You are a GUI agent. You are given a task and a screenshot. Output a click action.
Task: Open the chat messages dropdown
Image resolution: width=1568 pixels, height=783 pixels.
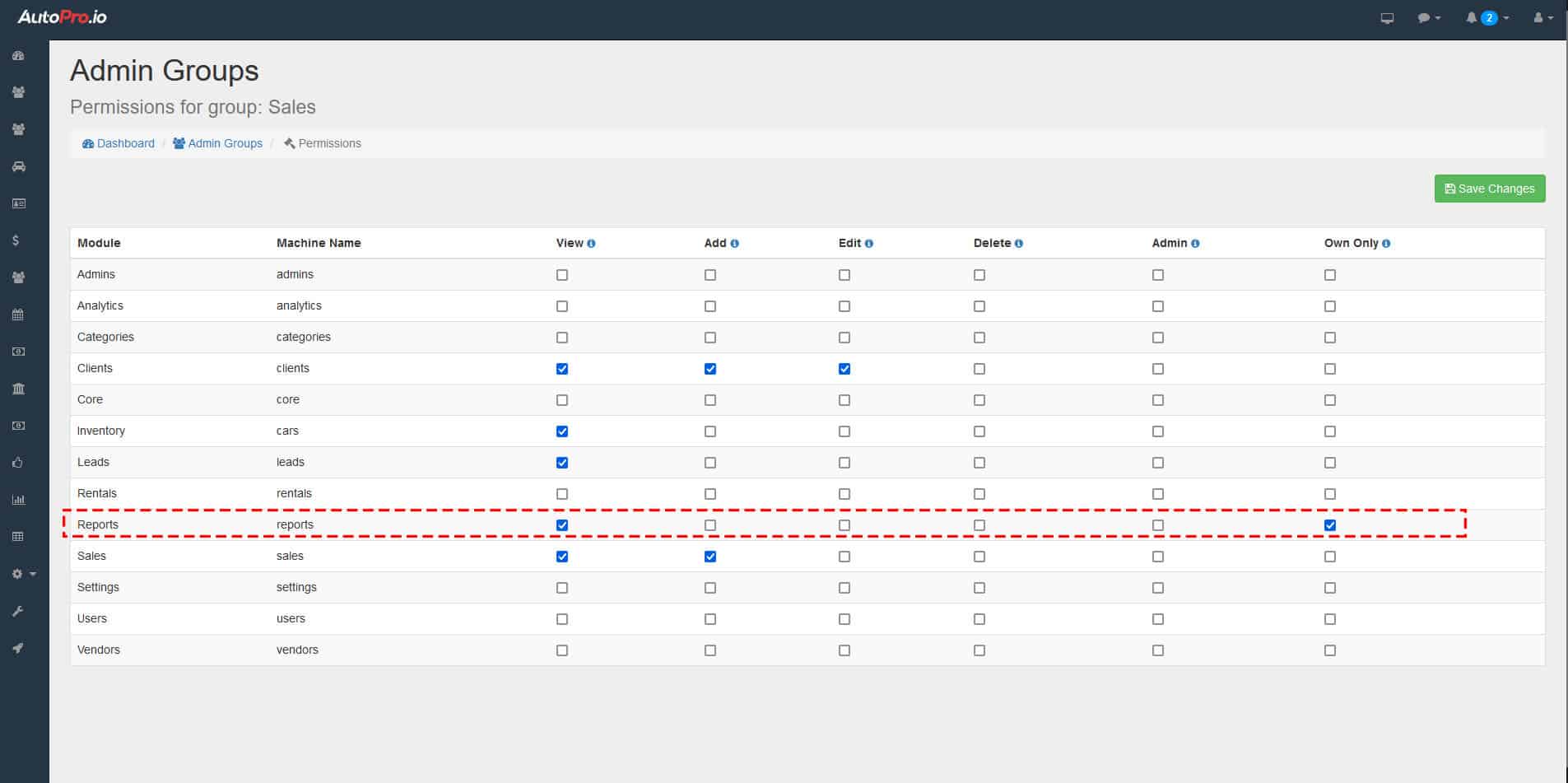1429,17
